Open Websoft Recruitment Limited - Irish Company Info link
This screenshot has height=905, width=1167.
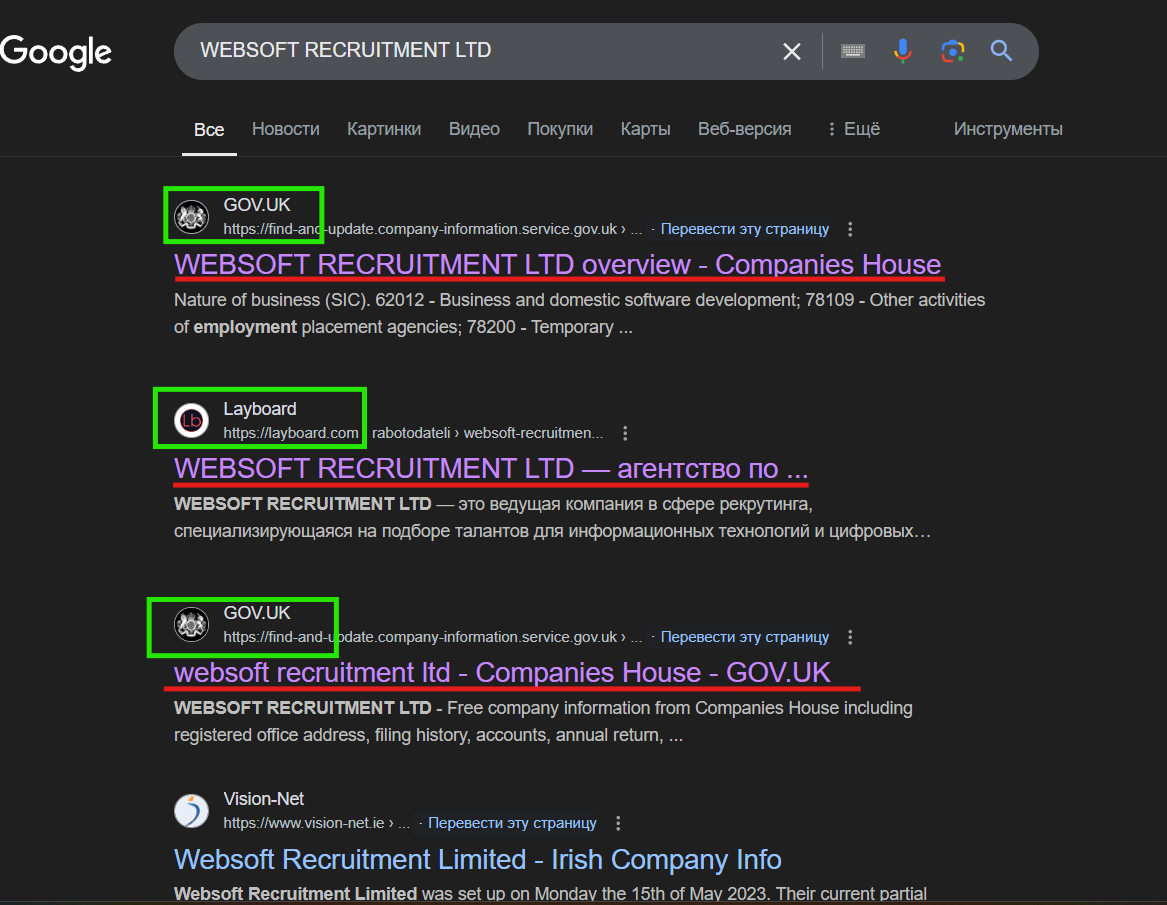click(x=478, y=860)
